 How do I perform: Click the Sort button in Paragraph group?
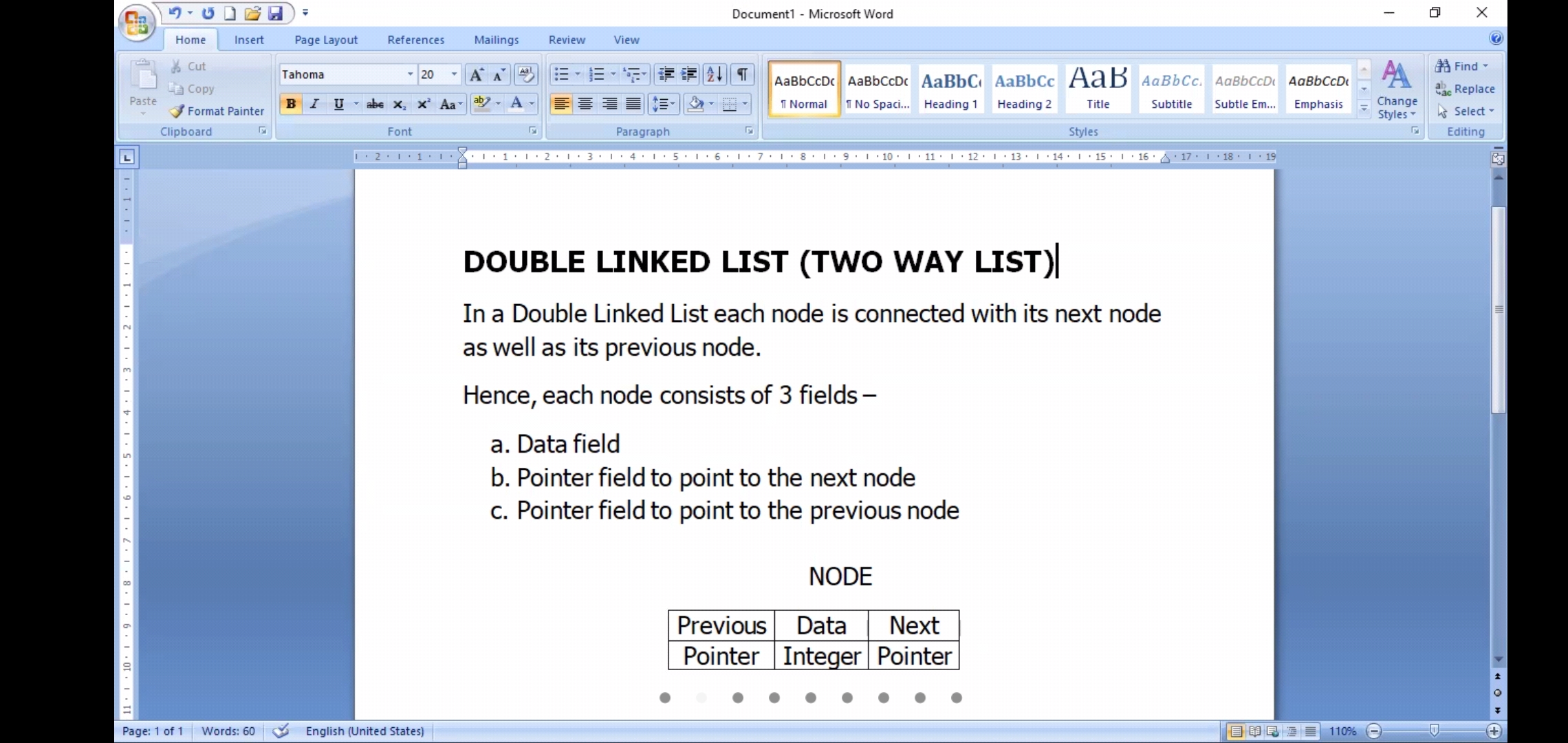coord(715,74)
